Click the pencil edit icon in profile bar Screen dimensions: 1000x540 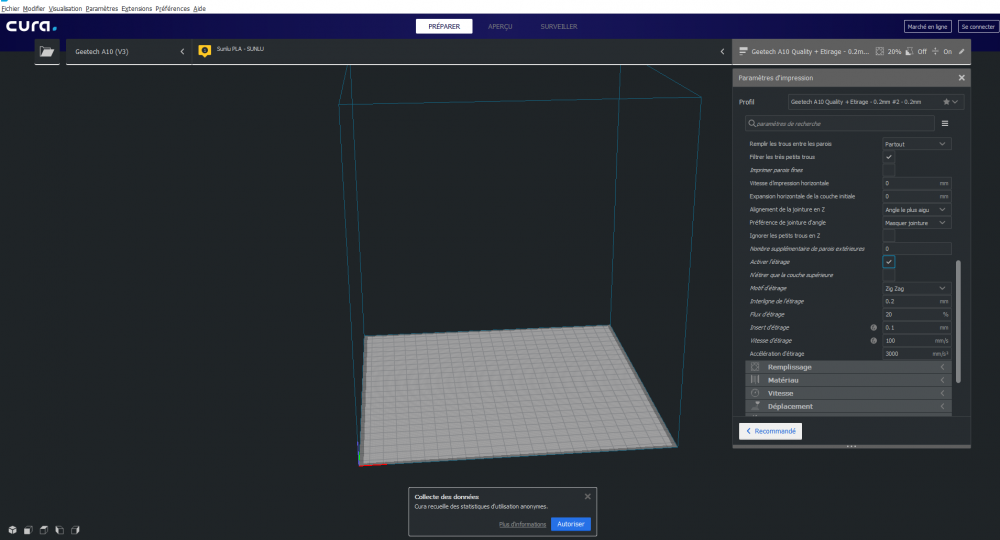[962, 52]
